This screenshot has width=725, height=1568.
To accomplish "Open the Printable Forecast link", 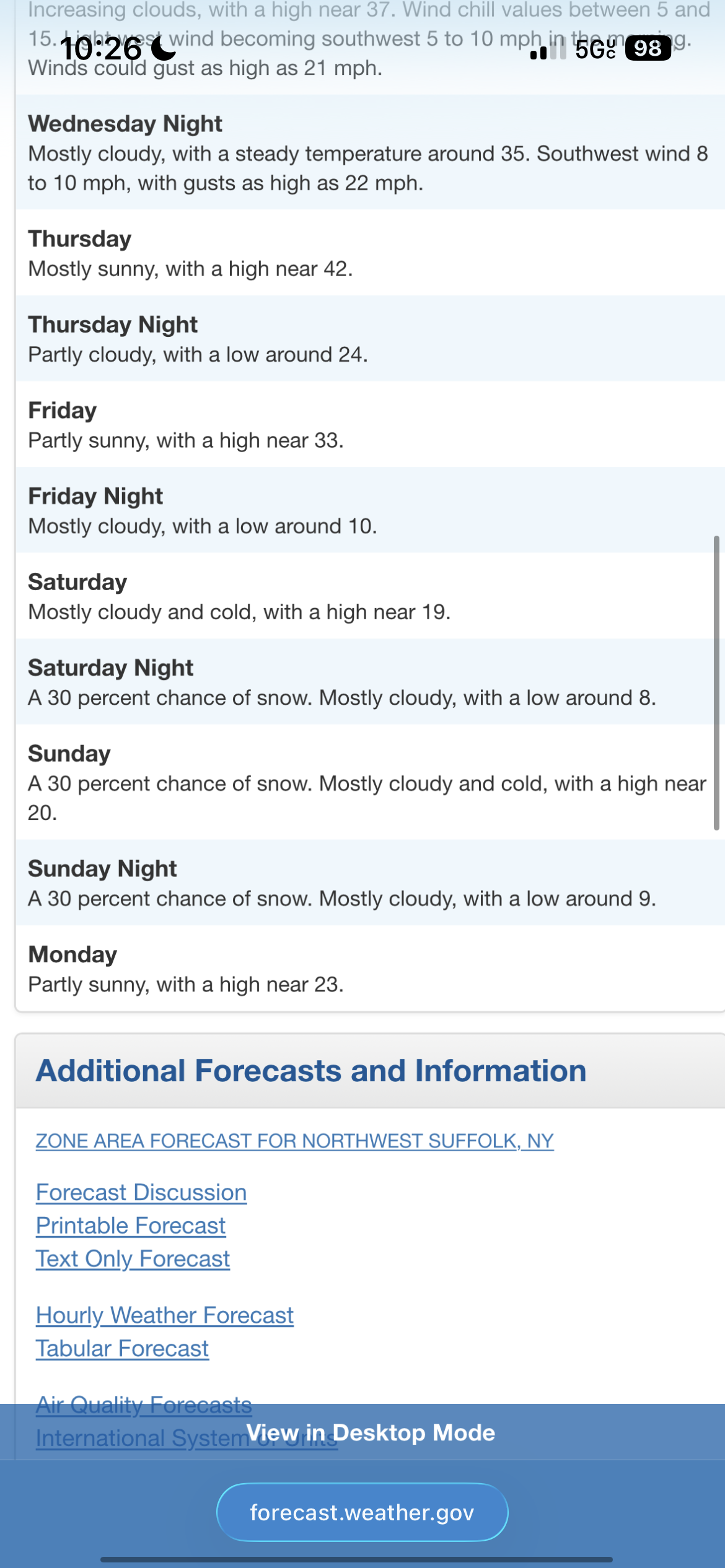I will pyautogui.click(x=131, y=1226).
